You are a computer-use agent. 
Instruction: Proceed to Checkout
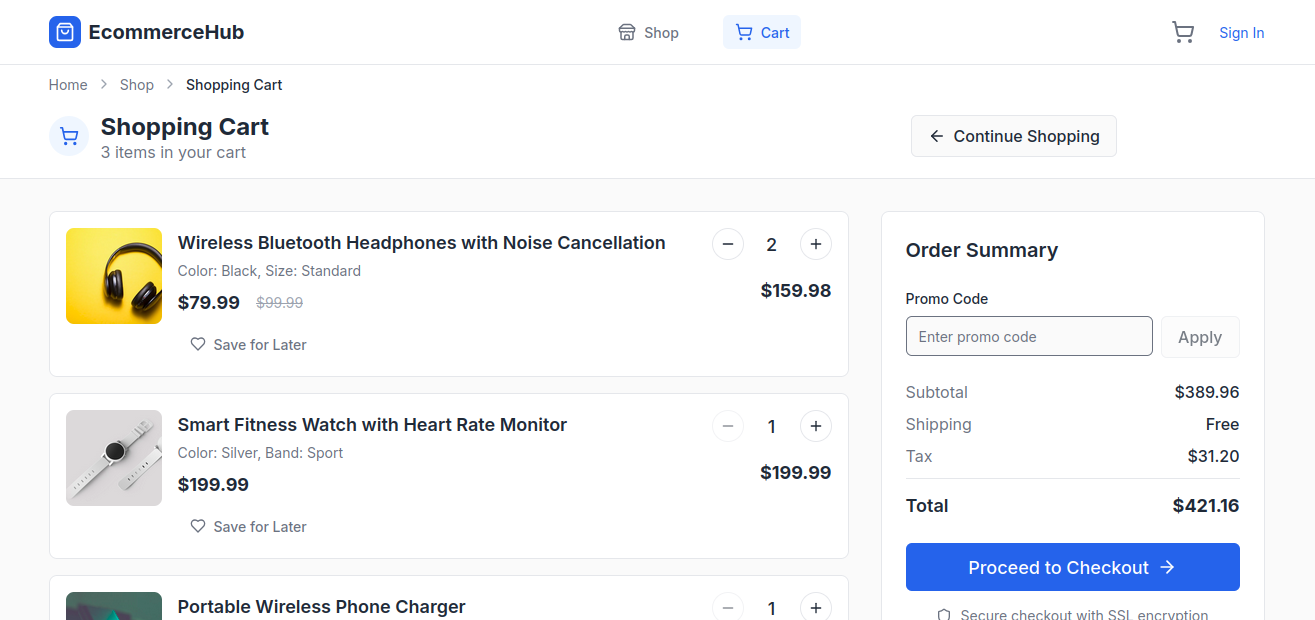1072,567
